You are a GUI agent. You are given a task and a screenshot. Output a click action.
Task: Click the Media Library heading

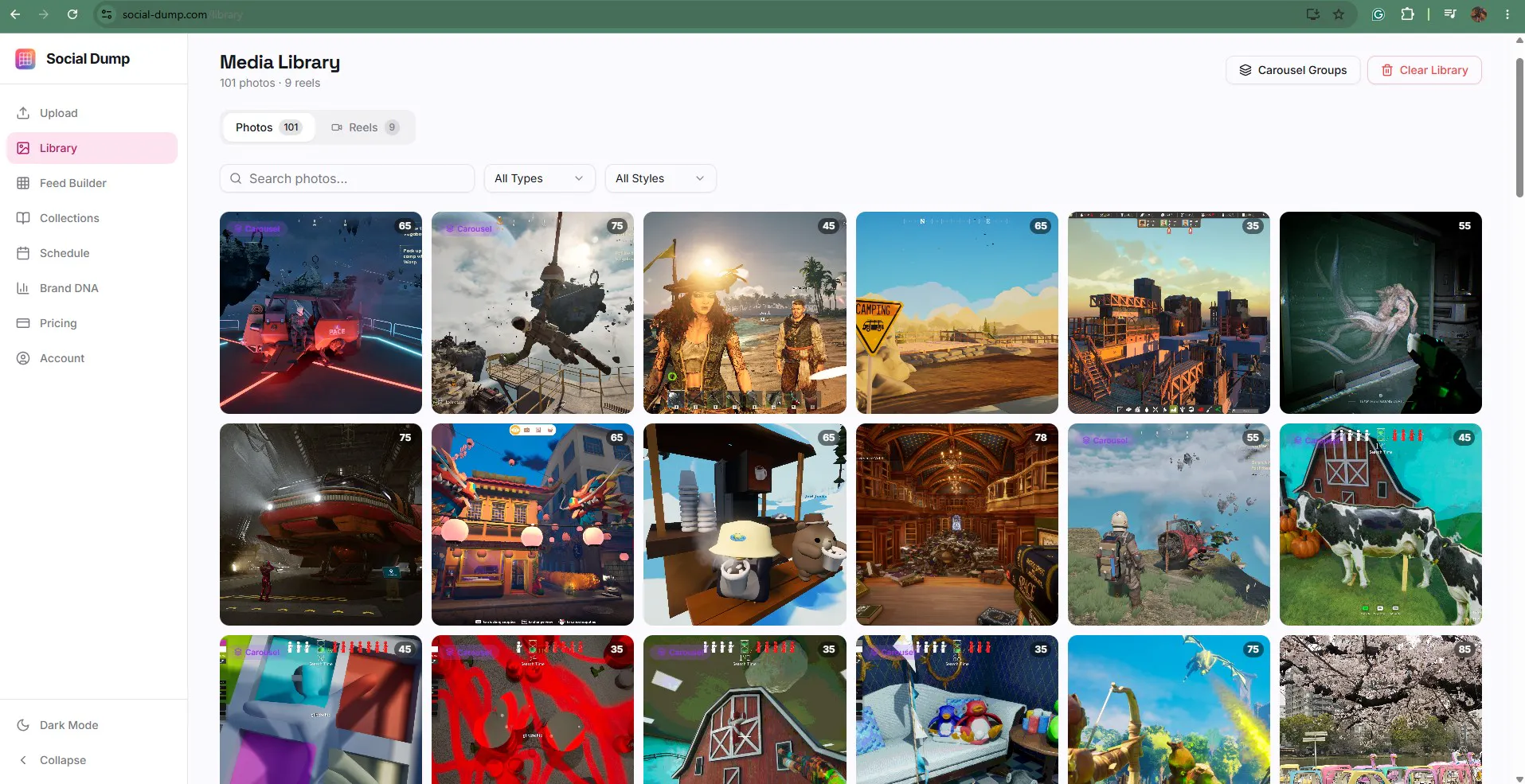280,62
